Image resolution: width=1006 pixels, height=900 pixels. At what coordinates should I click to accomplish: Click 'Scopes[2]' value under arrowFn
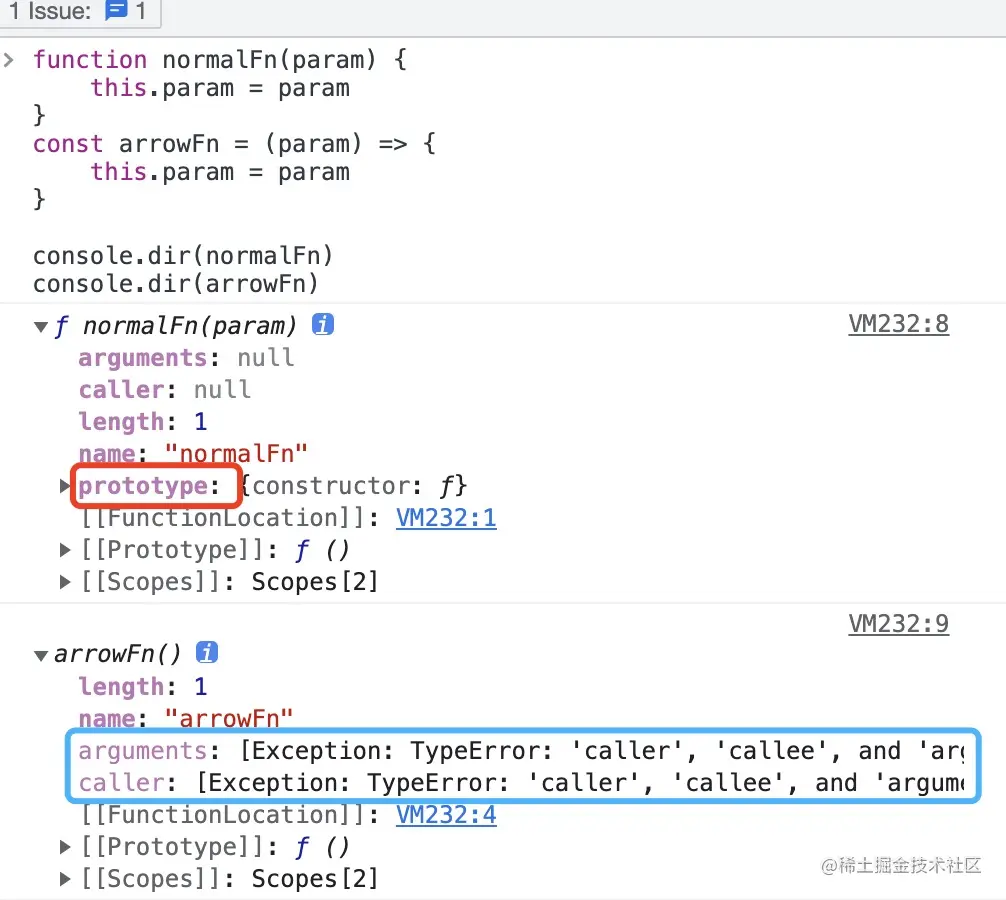click(315, 879)
